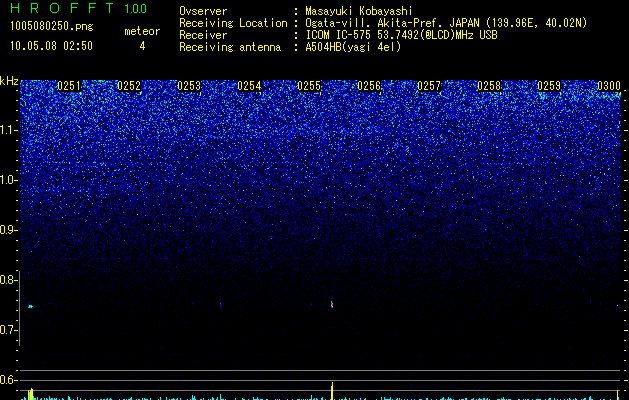Click the 0.9 kHz axis label

point(8,230)
